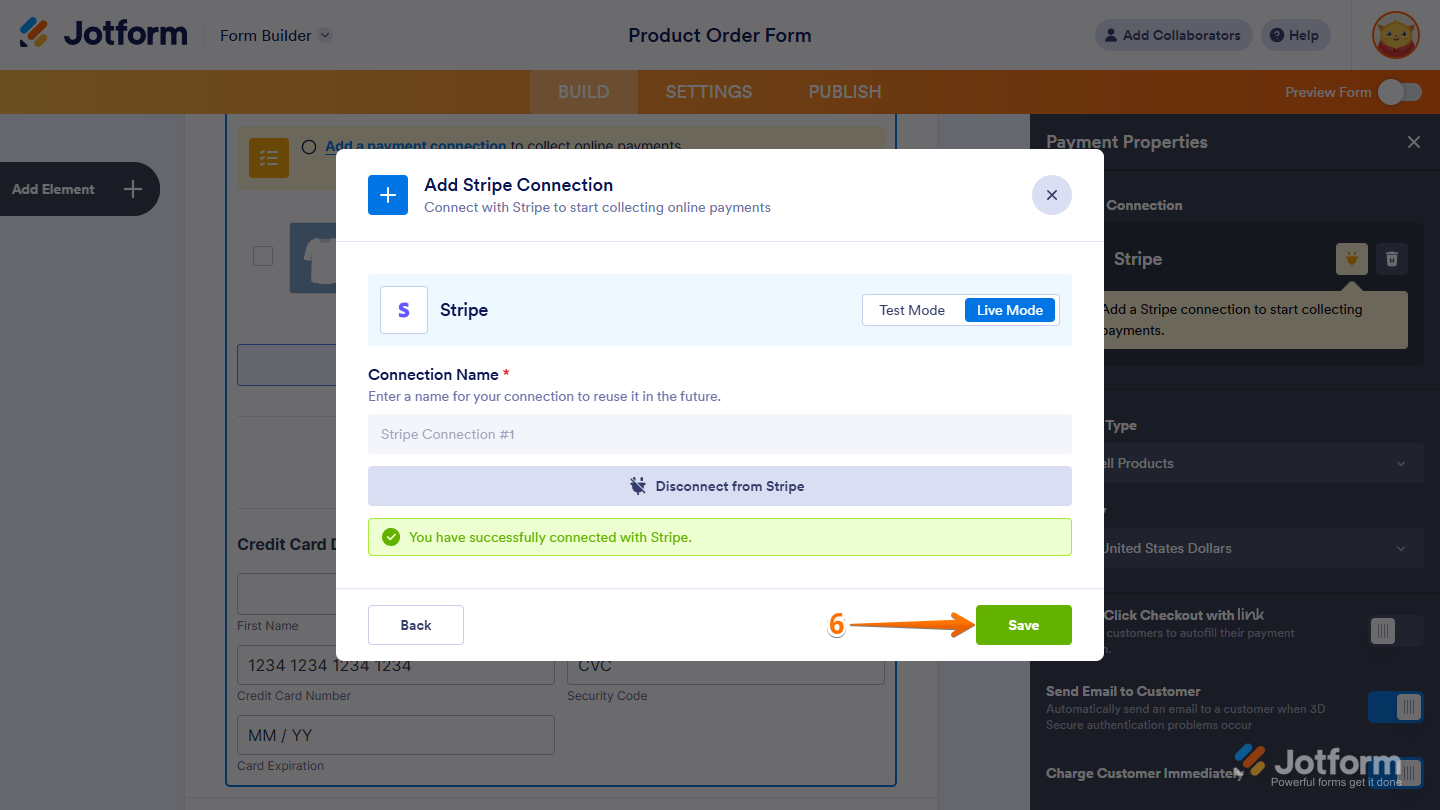The width and height of the screenshot is (1440, 810).
Task: Expand the Form Builder chevron menu
Action: point(323,35)
